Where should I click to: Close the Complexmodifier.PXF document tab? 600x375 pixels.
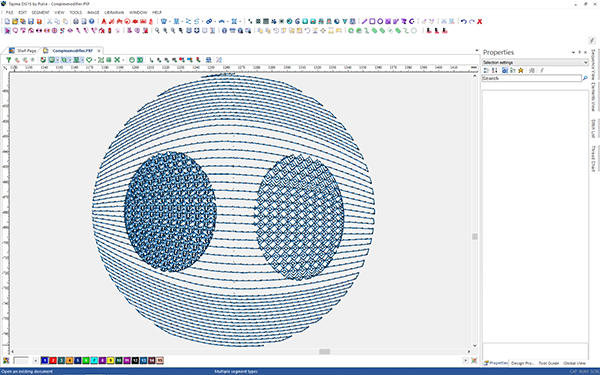[x=99, y=51]
